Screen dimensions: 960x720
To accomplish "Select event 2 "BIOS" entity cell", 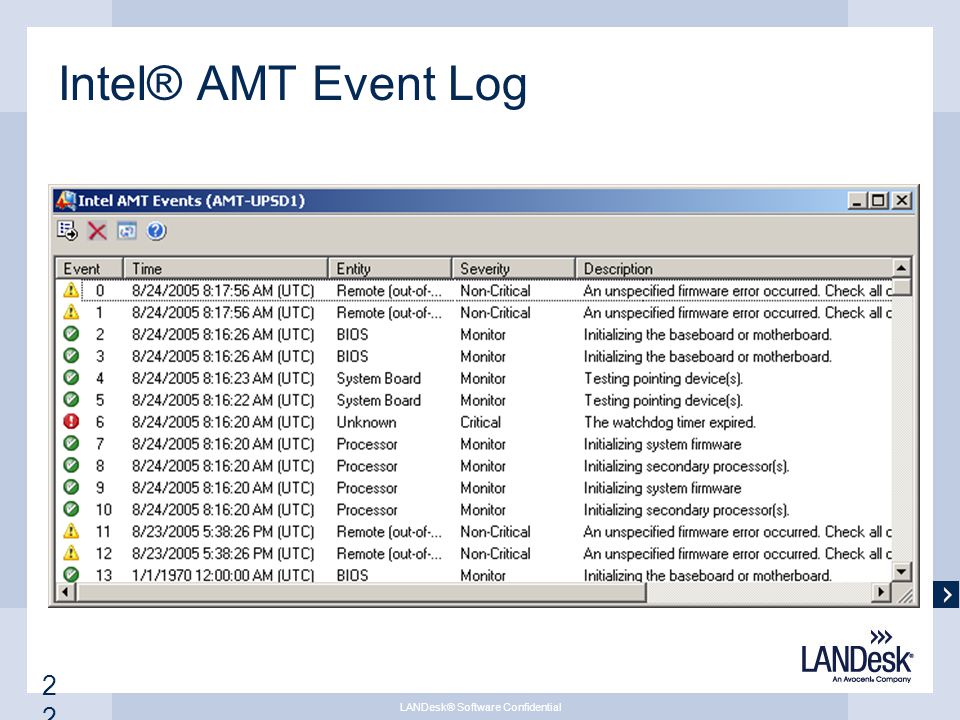I will pyautogui.click(x=352, y=335).
